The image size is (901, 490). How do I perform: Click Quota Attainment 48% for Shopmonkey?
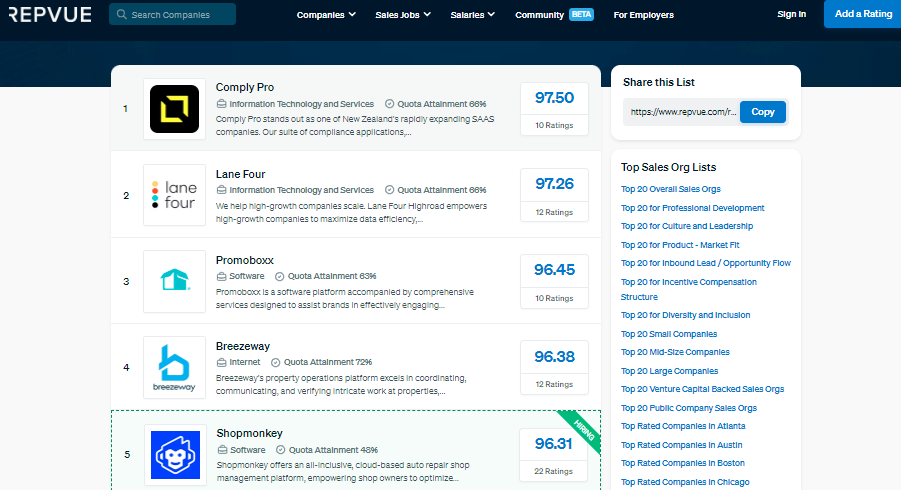point(333,450)
